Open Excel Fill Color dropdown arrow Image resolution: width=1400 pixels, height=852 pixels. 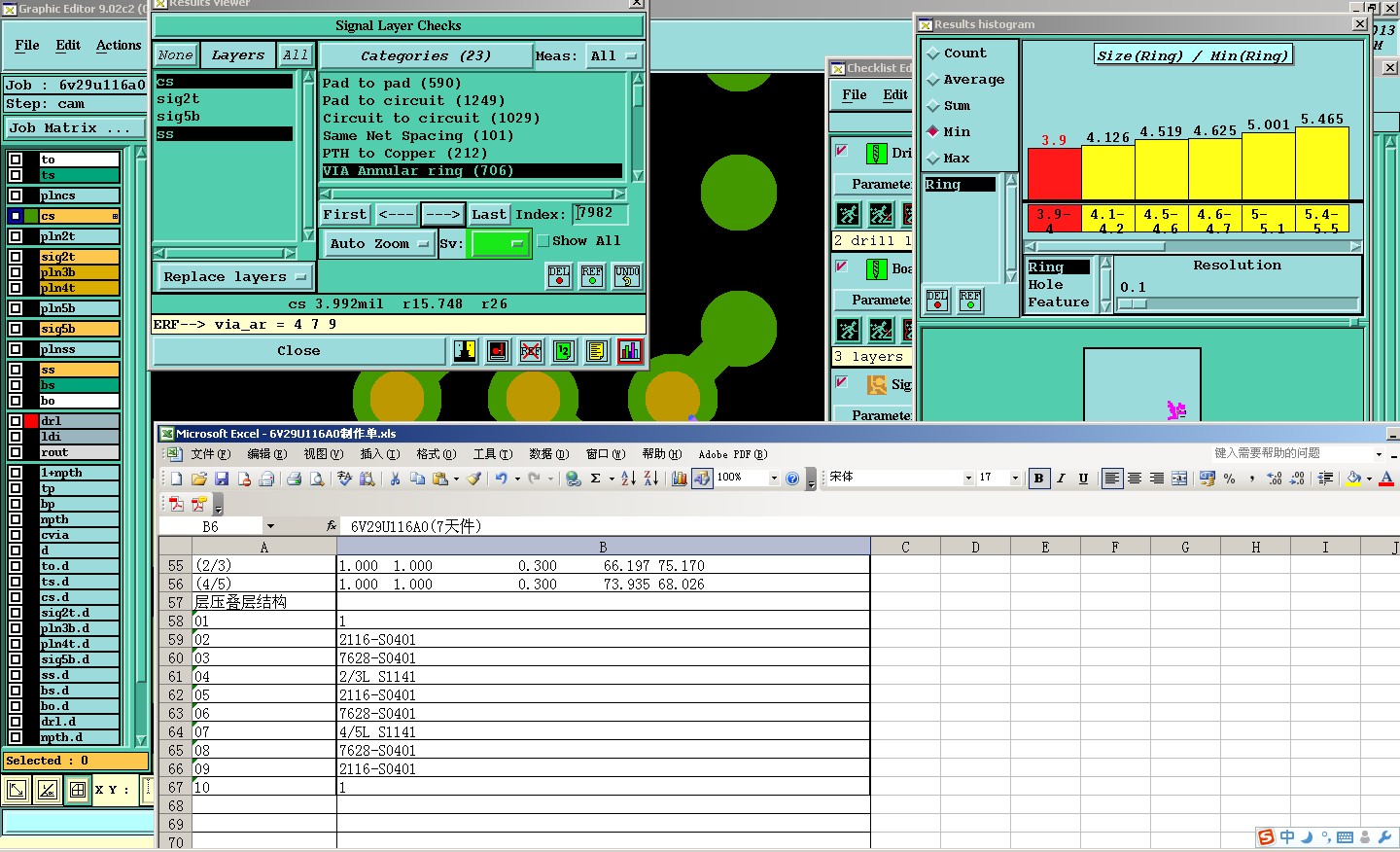pos(1369,479)
